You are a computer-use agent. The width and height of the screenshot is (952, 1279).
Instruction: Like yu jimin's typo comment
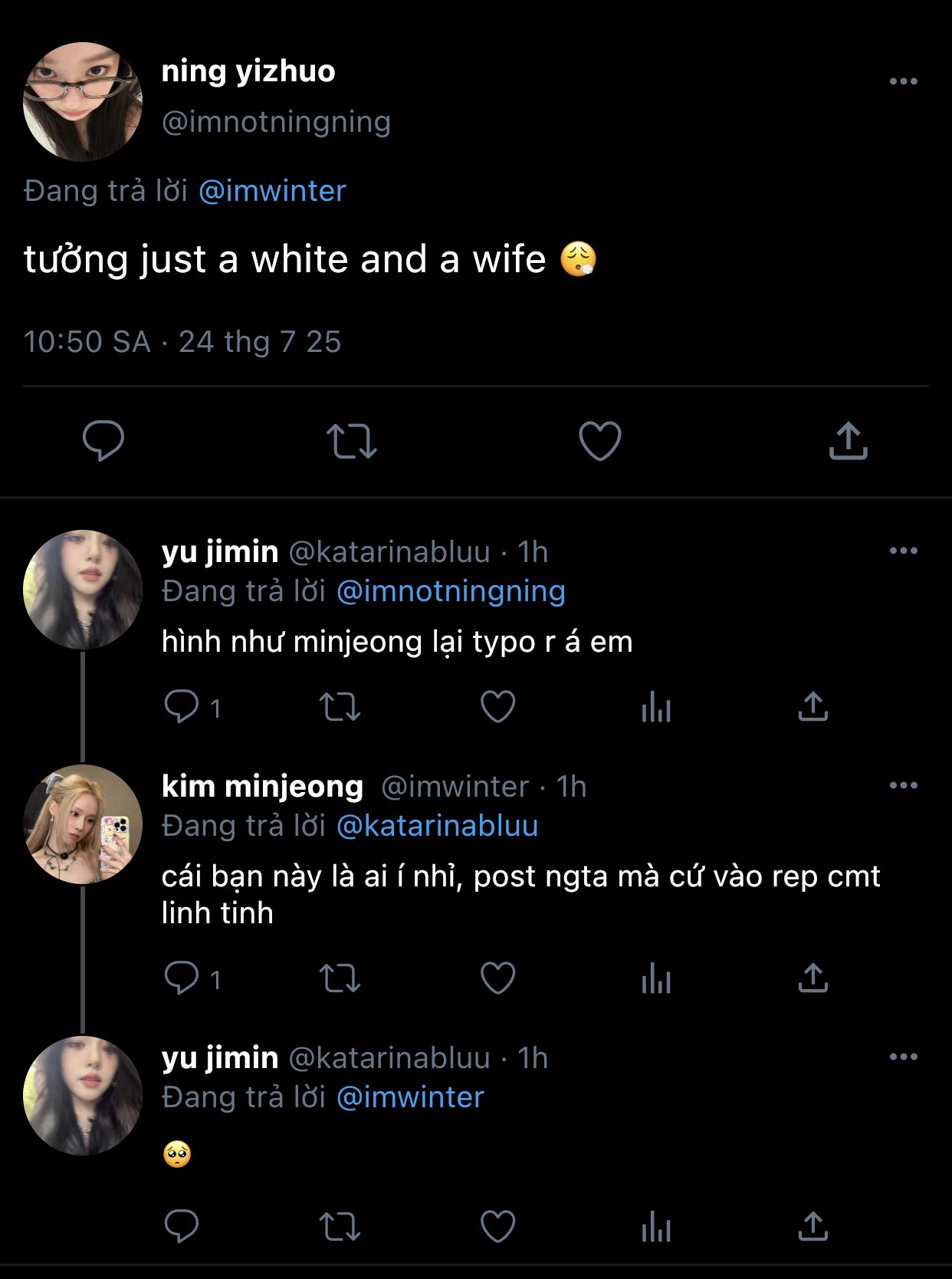[497, 707]
